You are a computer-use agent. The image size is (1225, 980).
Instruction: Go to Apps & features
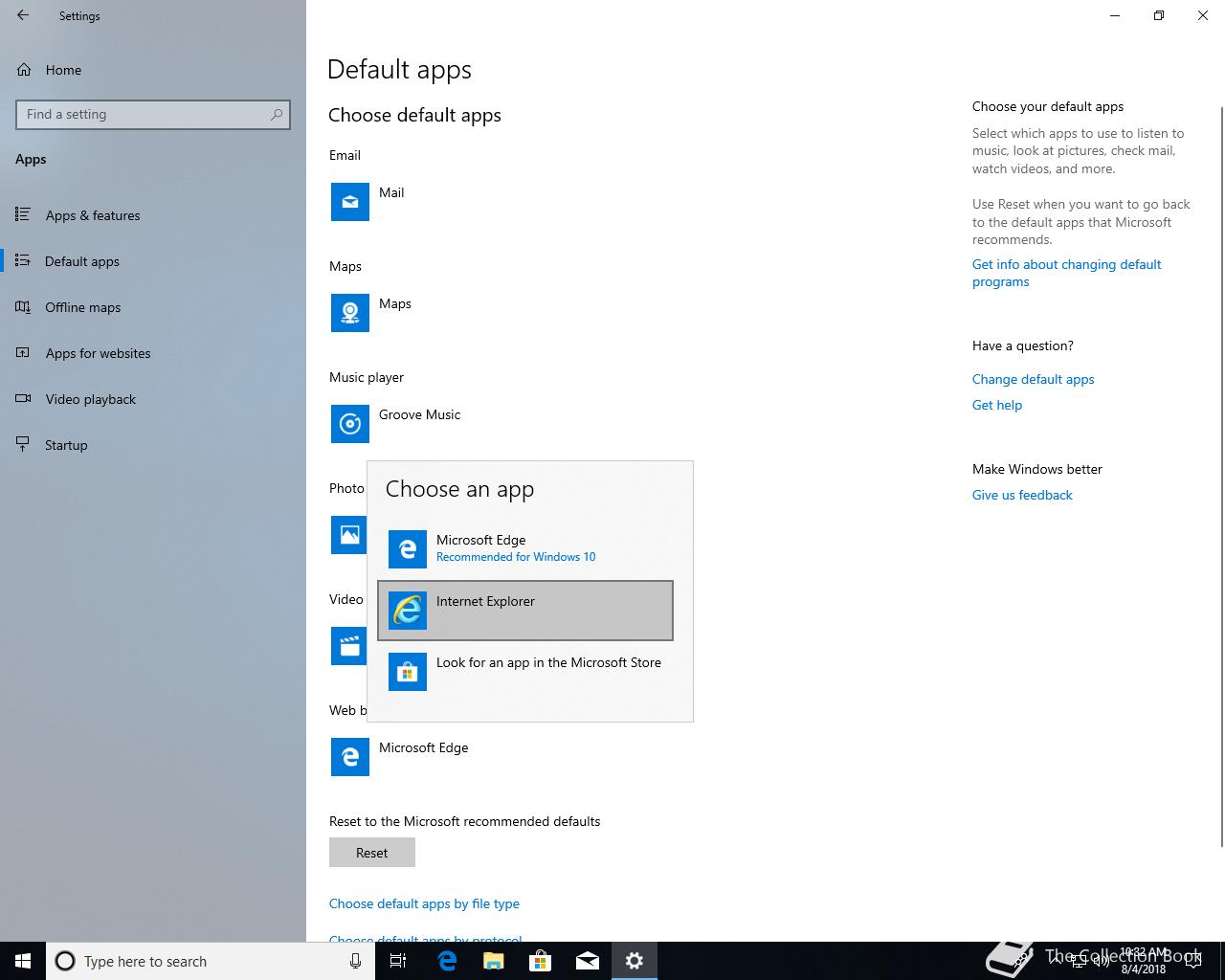pyautogui.click(x=153, y=215)
